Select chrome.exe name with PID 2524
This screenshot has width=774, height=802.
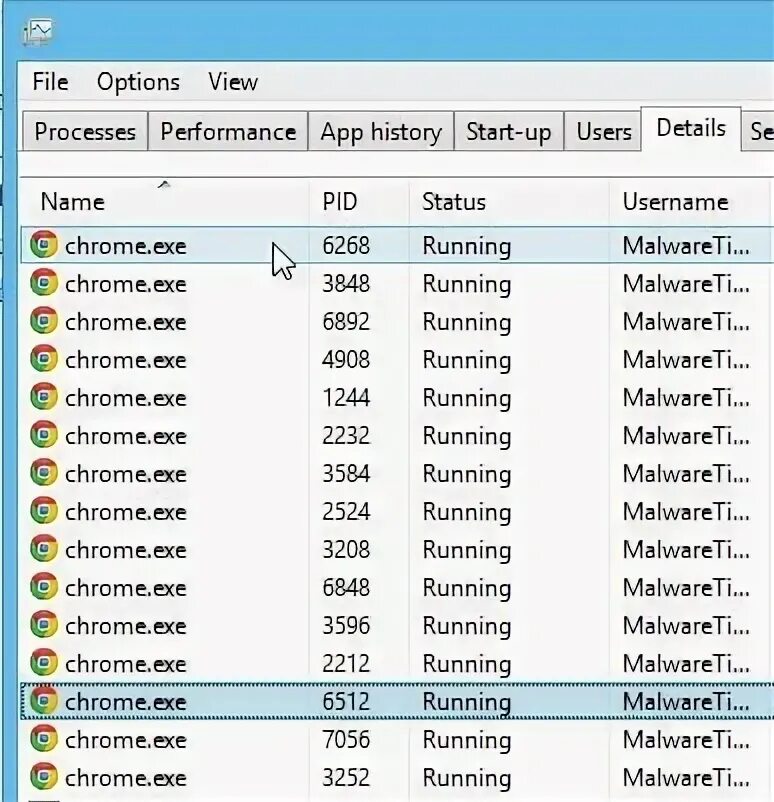(126, 512)
